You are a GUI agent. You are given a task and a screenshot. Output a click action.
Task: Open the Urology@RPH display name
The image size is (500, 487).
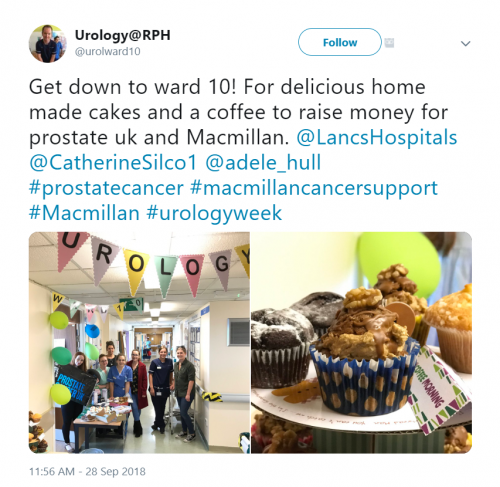(x=122, y=35)
